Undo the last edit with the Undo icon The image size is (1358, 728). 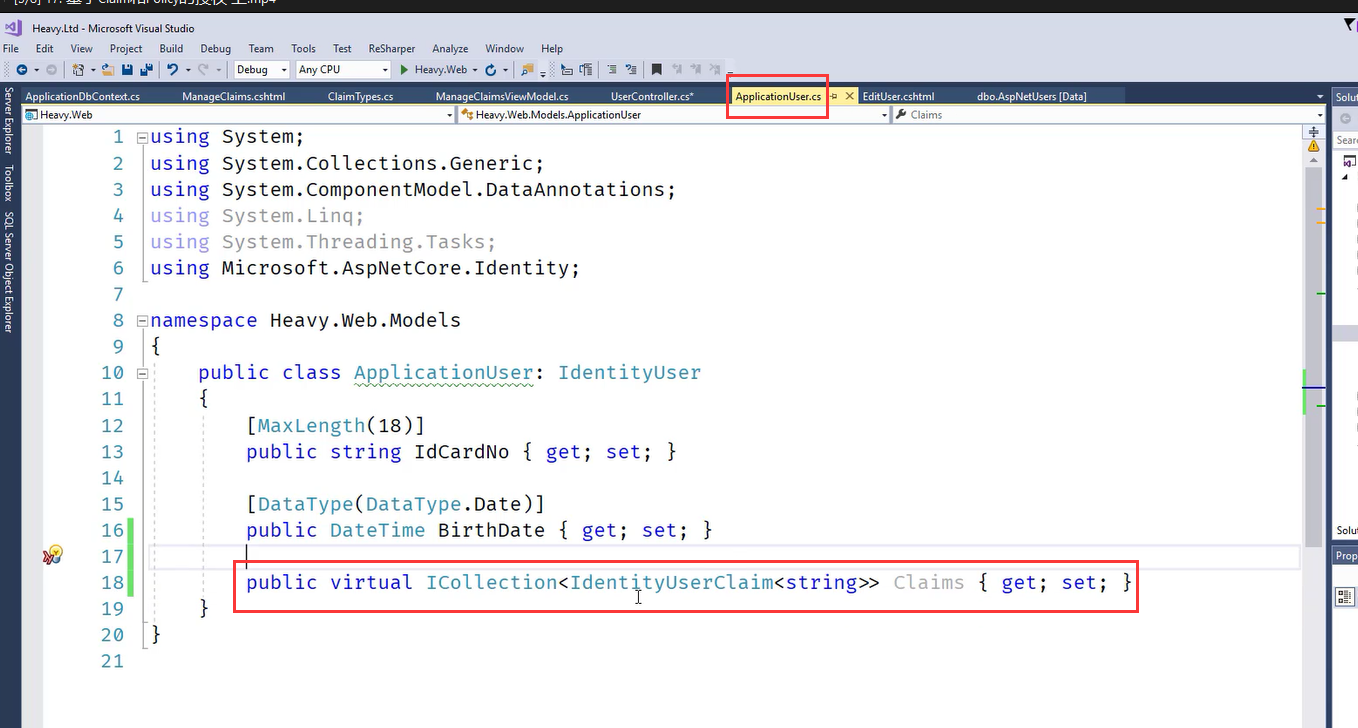172,70
